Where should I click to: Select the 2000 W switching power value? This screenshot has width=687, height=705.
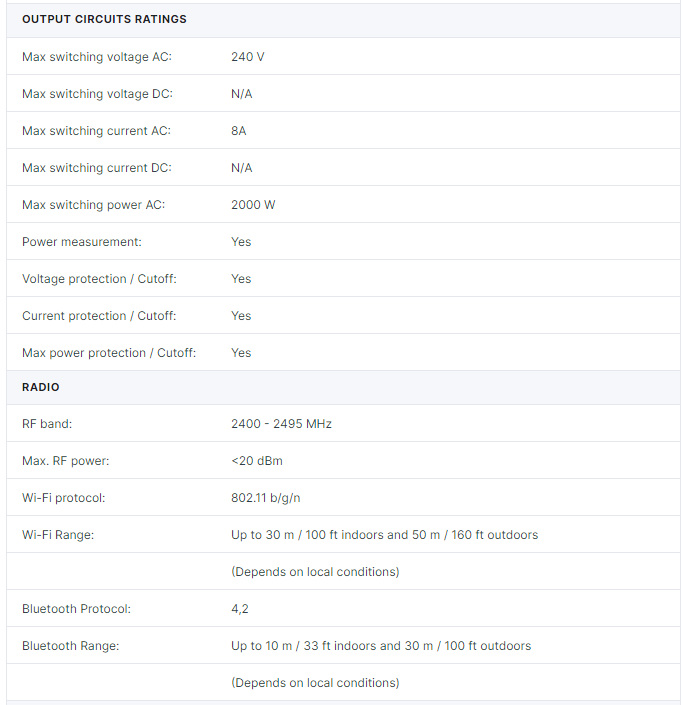coord(253,205)
